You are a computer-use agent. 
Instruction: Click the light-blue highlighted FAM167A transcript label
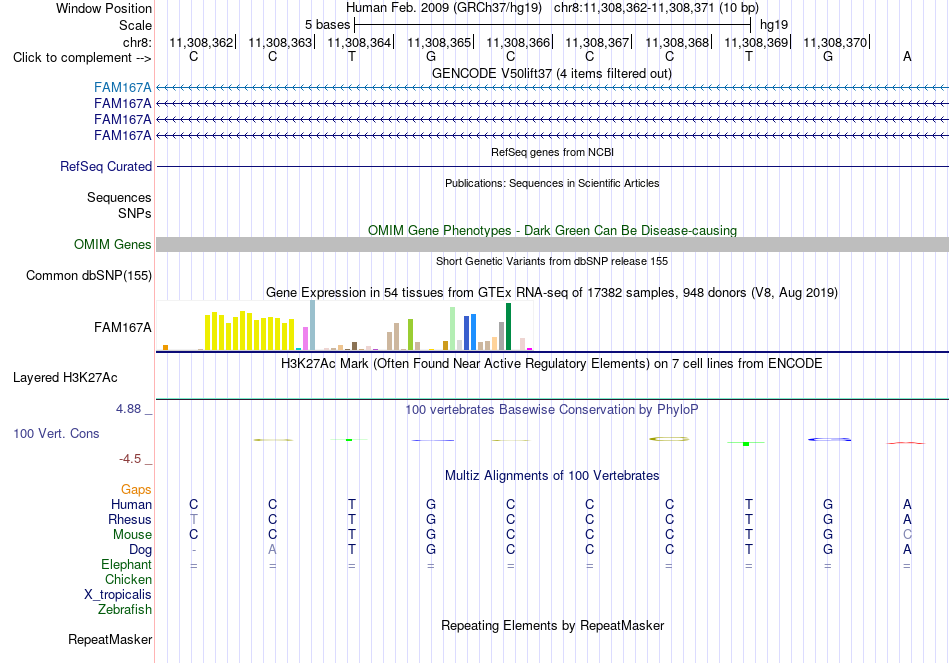click(x=122, y=88)
